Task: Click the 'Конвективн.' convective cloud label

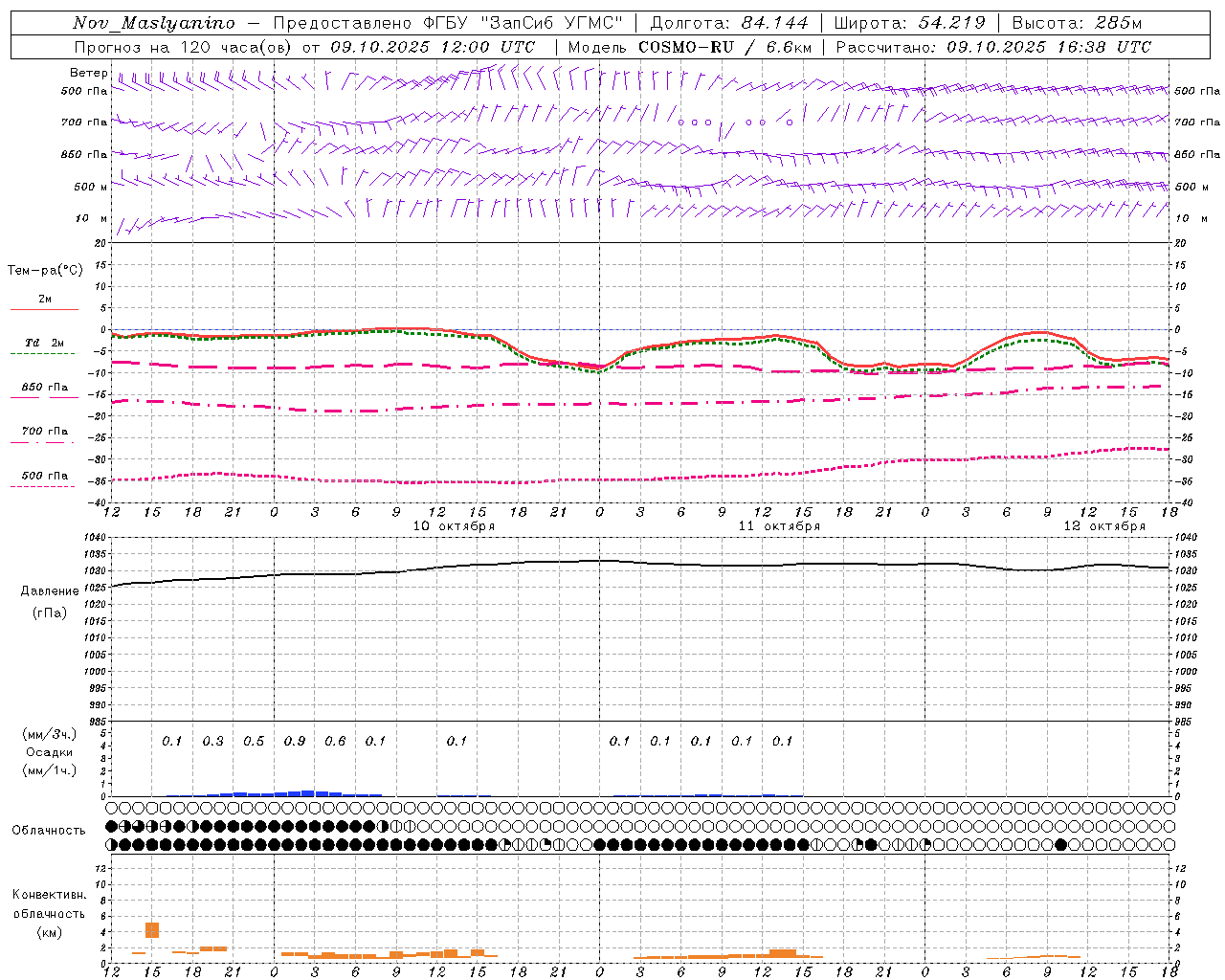Action: pos(49,895)
